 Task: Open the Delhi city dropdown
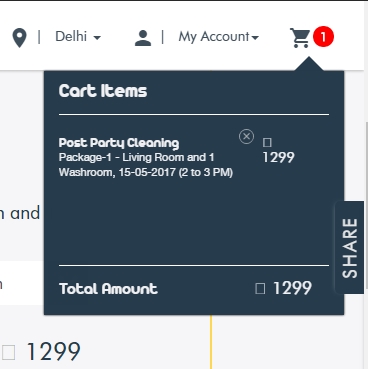(x=78, y=36)
